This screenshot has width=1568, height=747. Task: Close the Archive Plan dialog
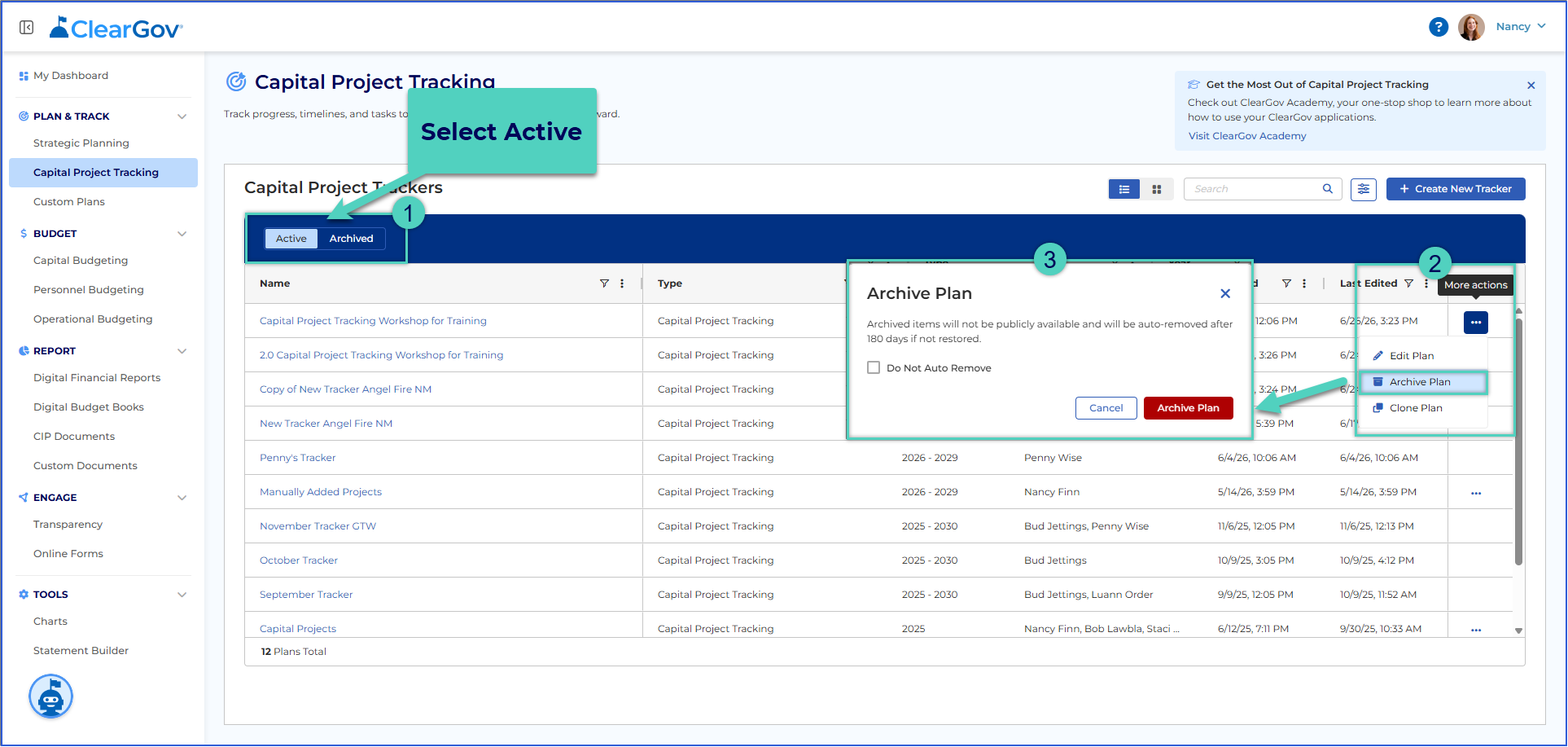pos(1225,293)
